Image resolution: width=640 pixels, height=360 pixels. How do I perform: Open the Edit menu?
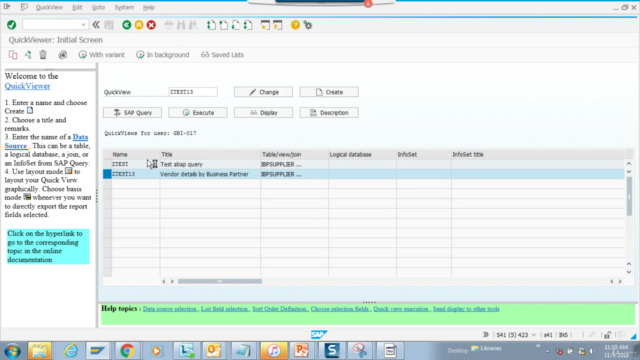click(x=77, y=7)
